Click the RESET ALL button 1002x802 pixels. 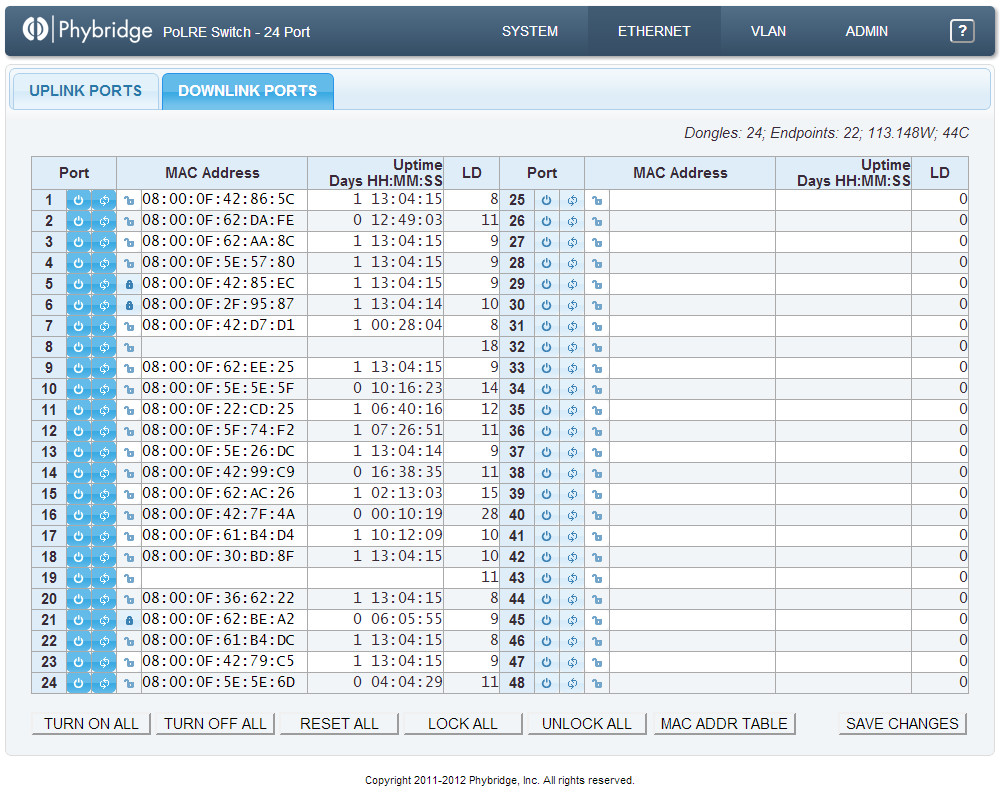point(339,723)
